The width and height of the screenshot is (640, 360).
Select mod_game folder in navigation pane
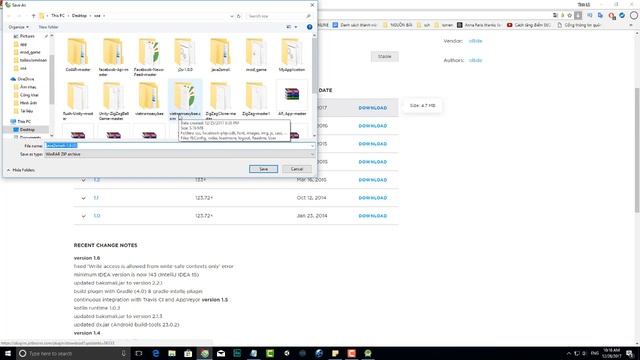[30, 52]
